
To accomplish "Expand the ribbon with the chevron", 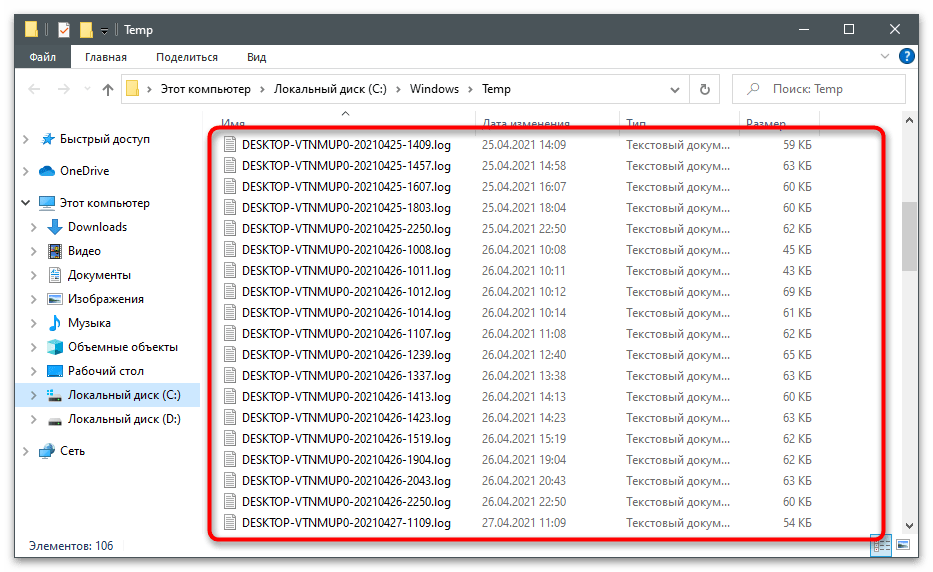I will point(884,57).
